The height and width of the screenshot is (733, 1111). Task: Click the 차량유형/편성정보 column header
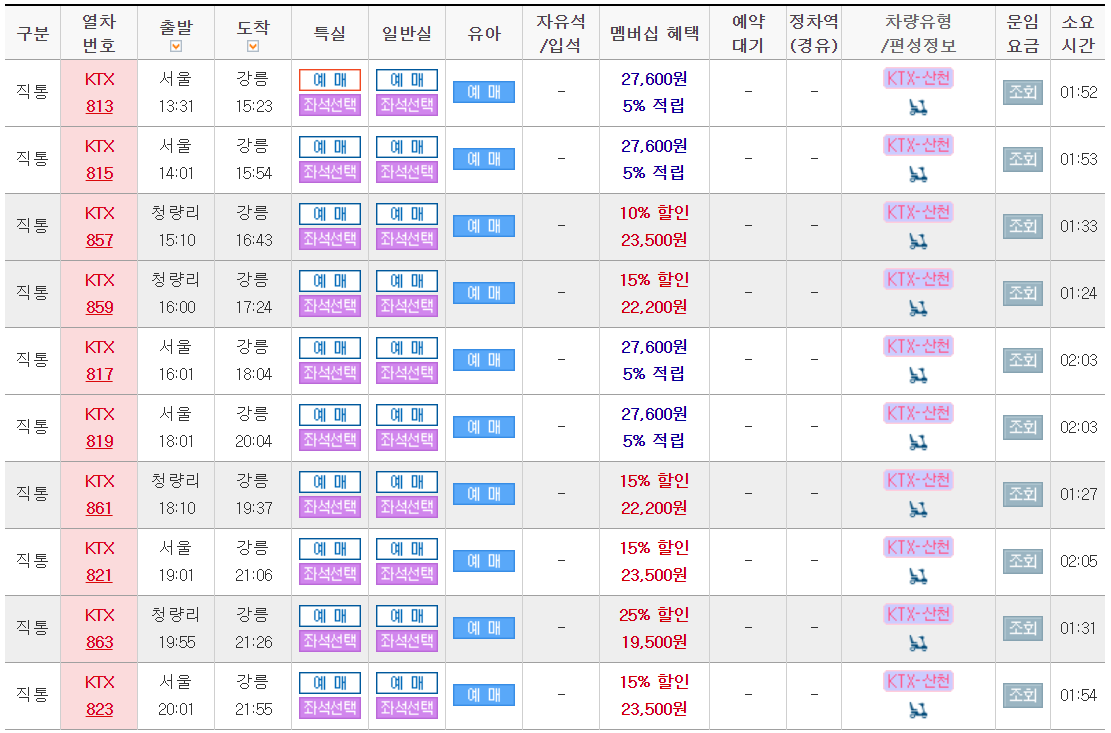pos(918,33)
